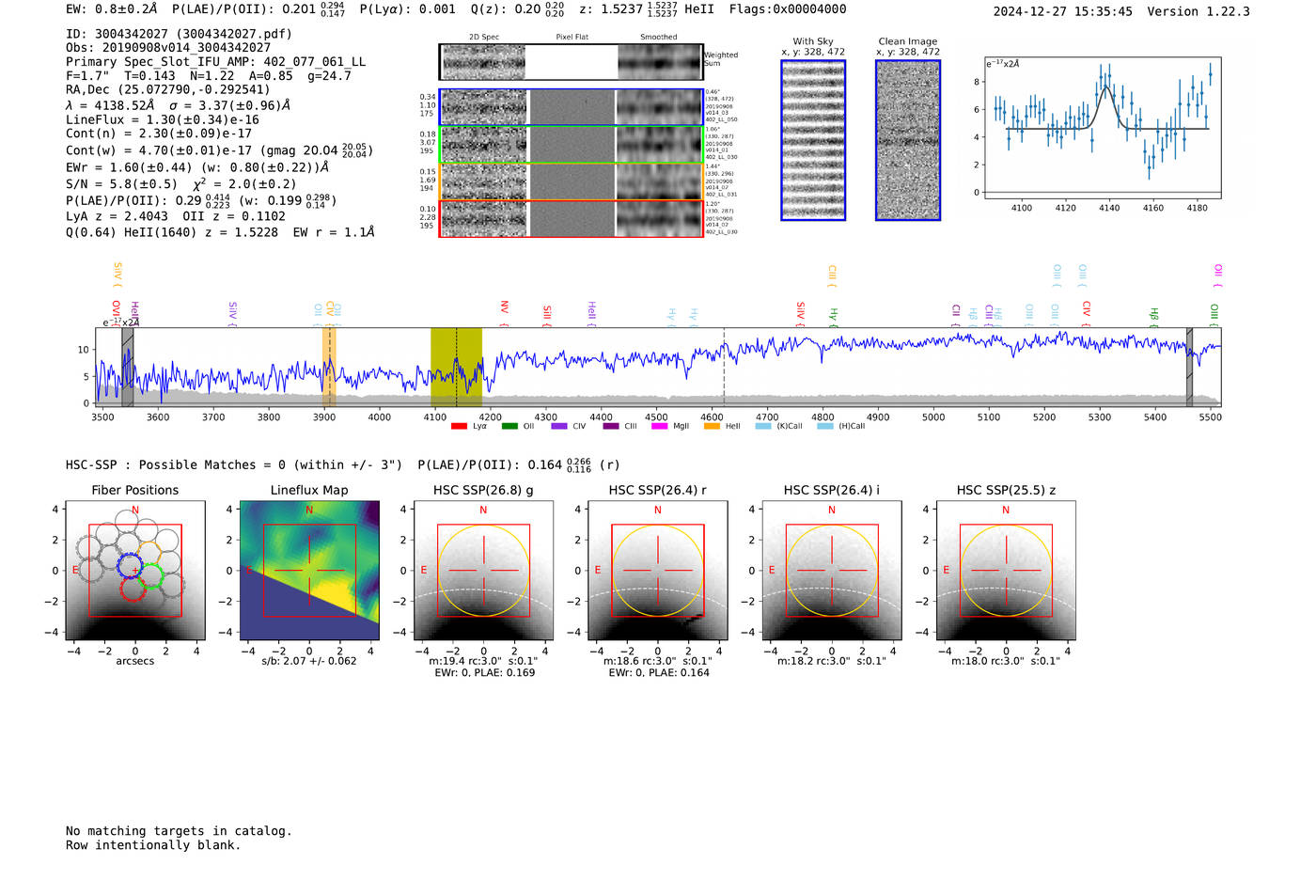This screenshot has width=1316, height=896.
Task: Click the red Lyα legend swatch
Action: [x=459, y=426]
